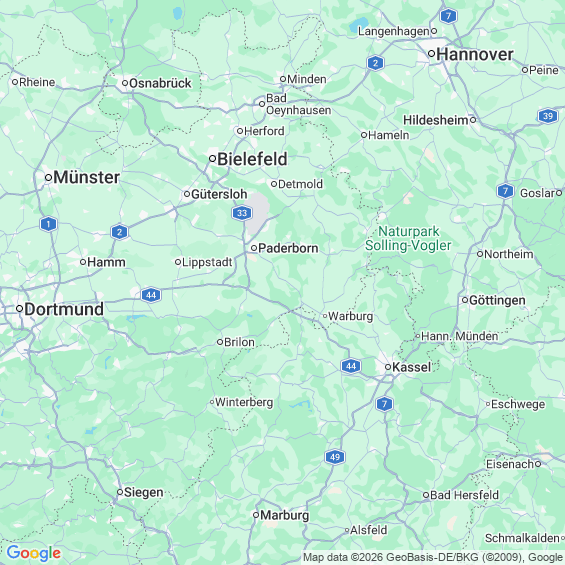565x565 pixels.
Task: Click the A33 highway shield near Paderborn
Action: [x=242, y=213]
